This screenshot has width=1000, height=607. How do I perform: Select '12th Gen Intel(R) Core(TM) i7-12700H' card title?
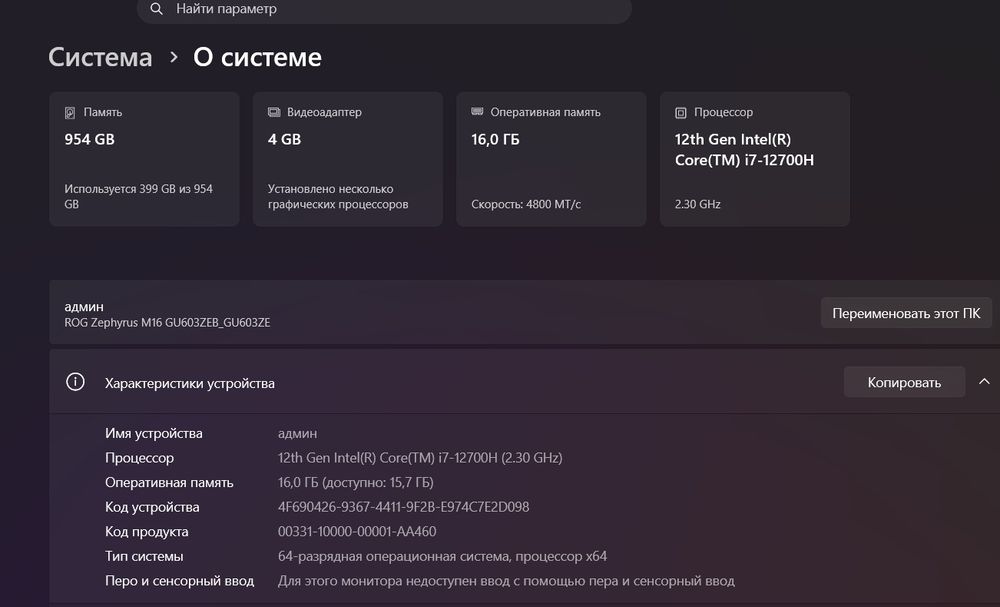(744, 150)
